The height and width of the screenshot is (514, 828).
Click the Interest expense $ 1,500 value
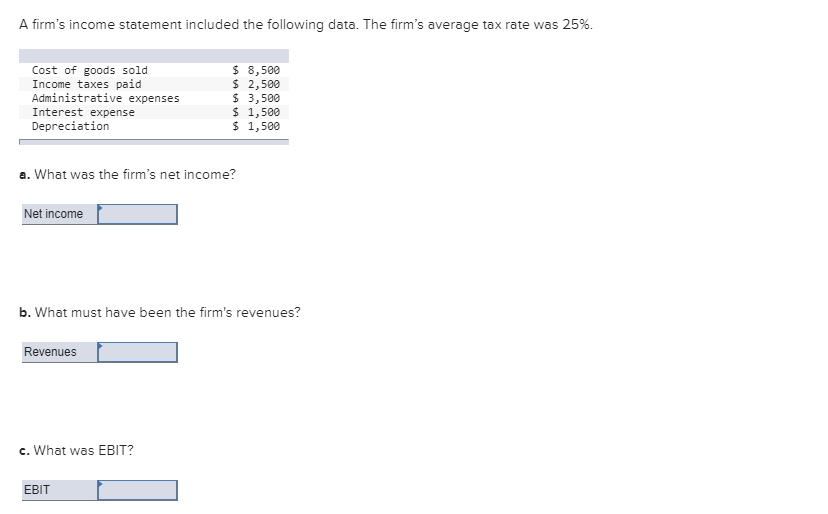click(256, 112)
